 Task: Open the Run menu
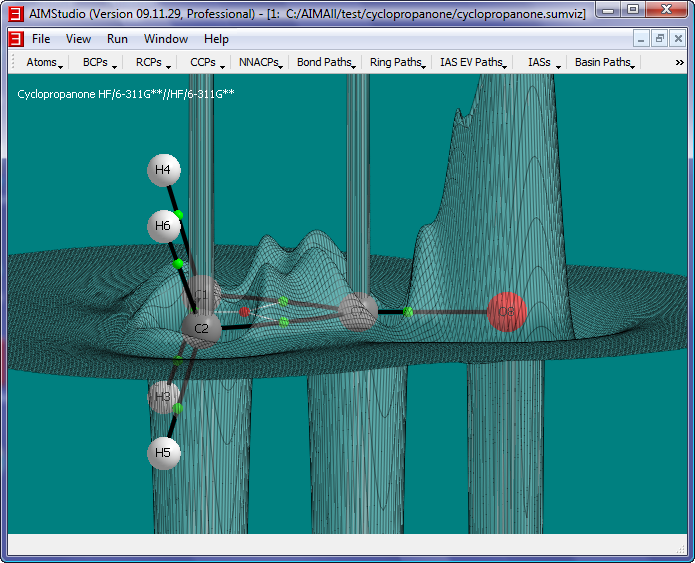coord(117,39)
